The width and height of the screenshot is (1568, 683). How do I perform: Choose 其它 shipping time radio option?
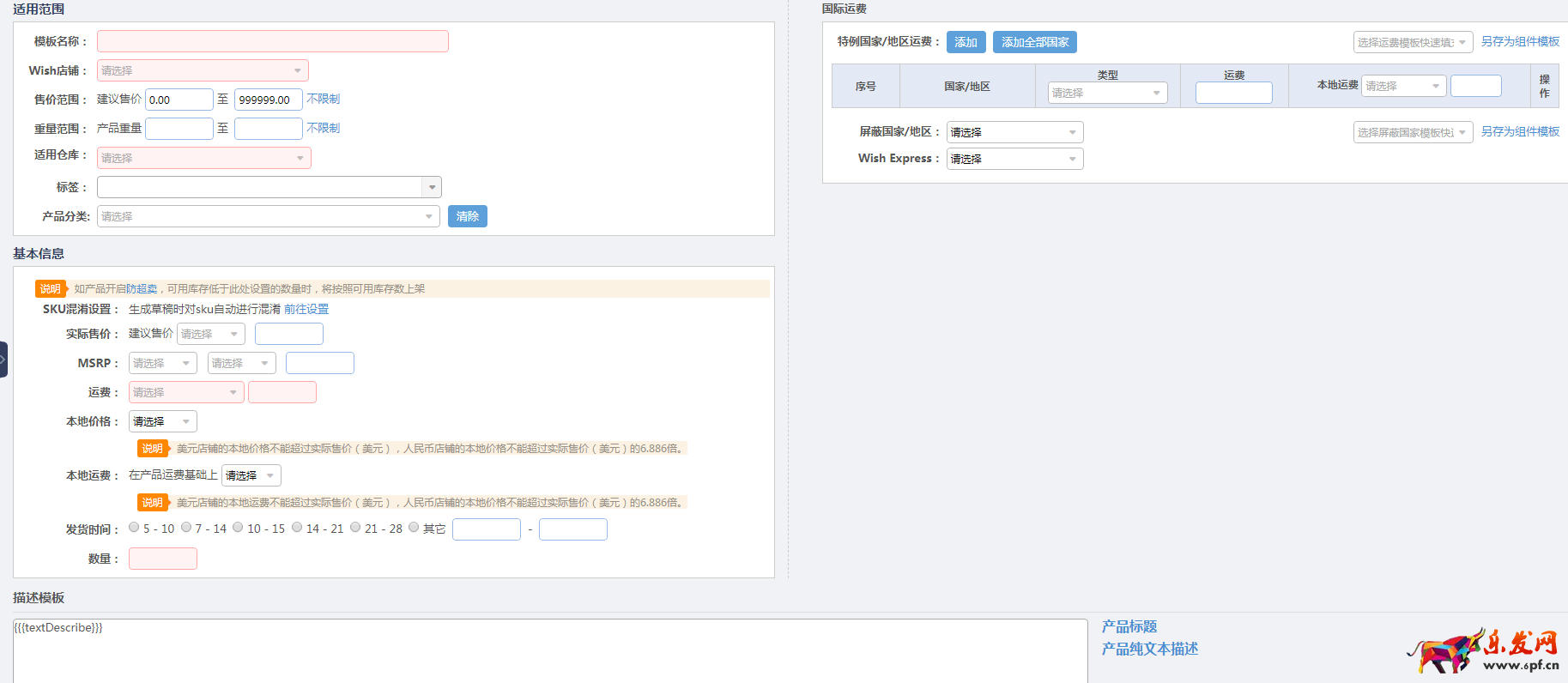[414, 528]
